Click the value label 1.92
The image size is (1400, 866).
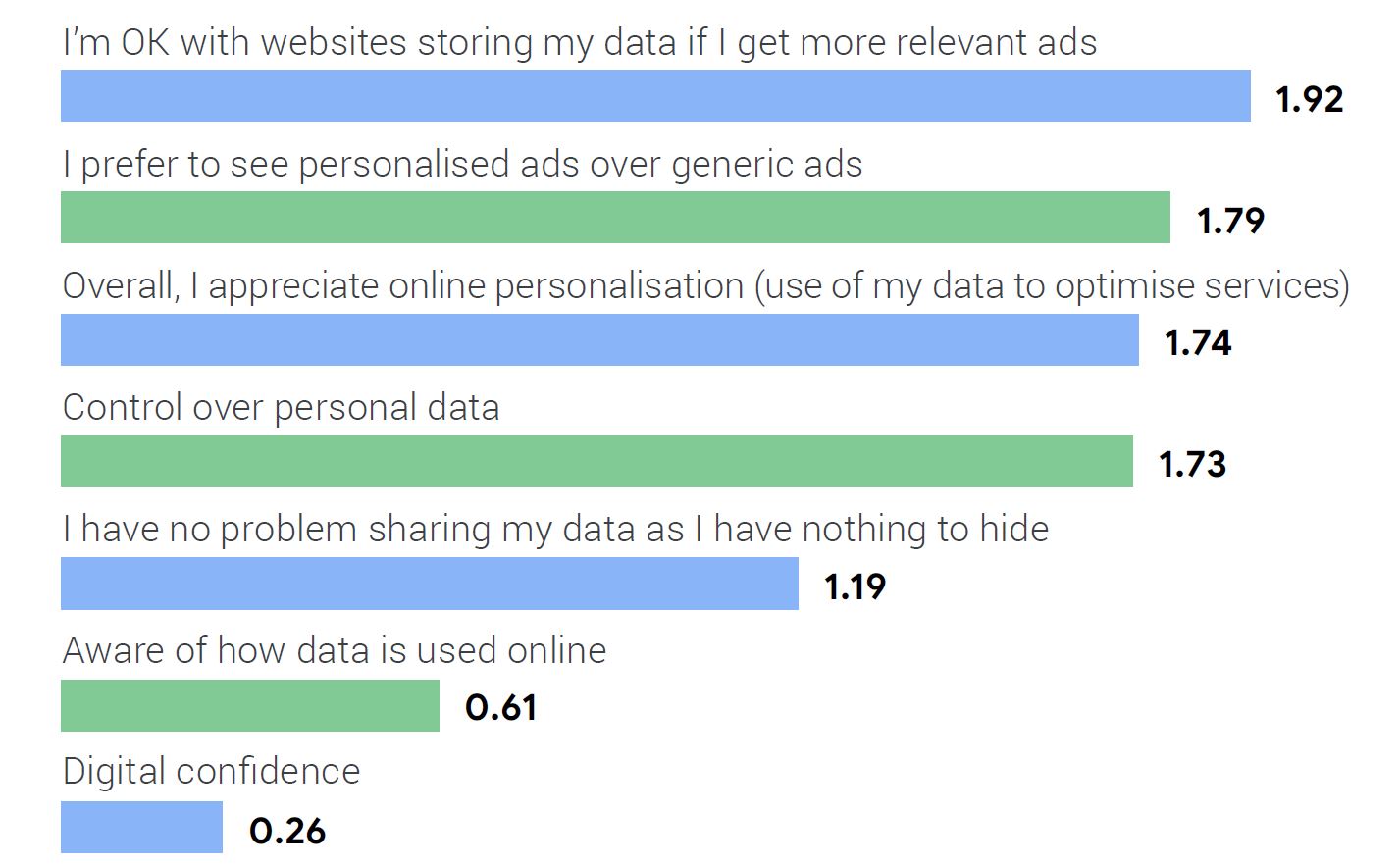coord(1309,99)
